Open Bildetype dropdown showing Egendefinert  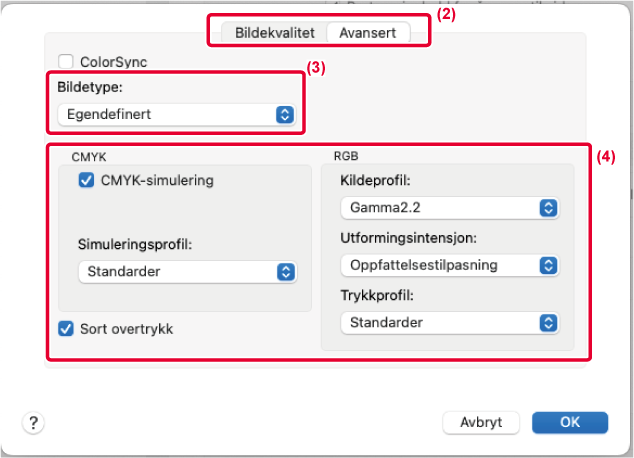pos(177,114)
